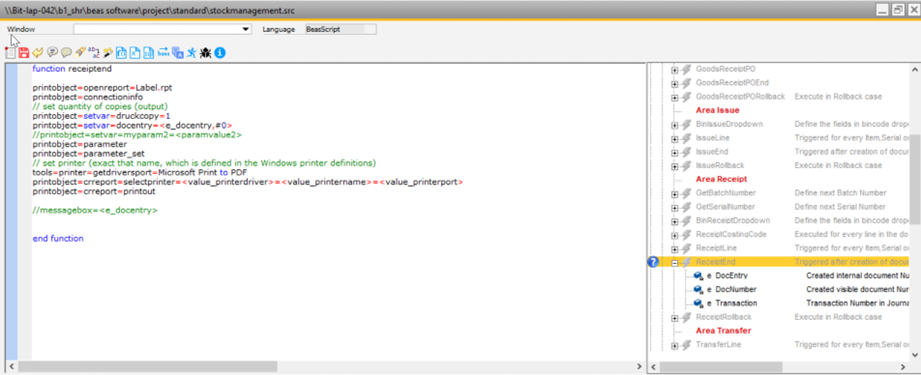
Task: Click the blue question mark help icon
Action: tap(653, 262)
